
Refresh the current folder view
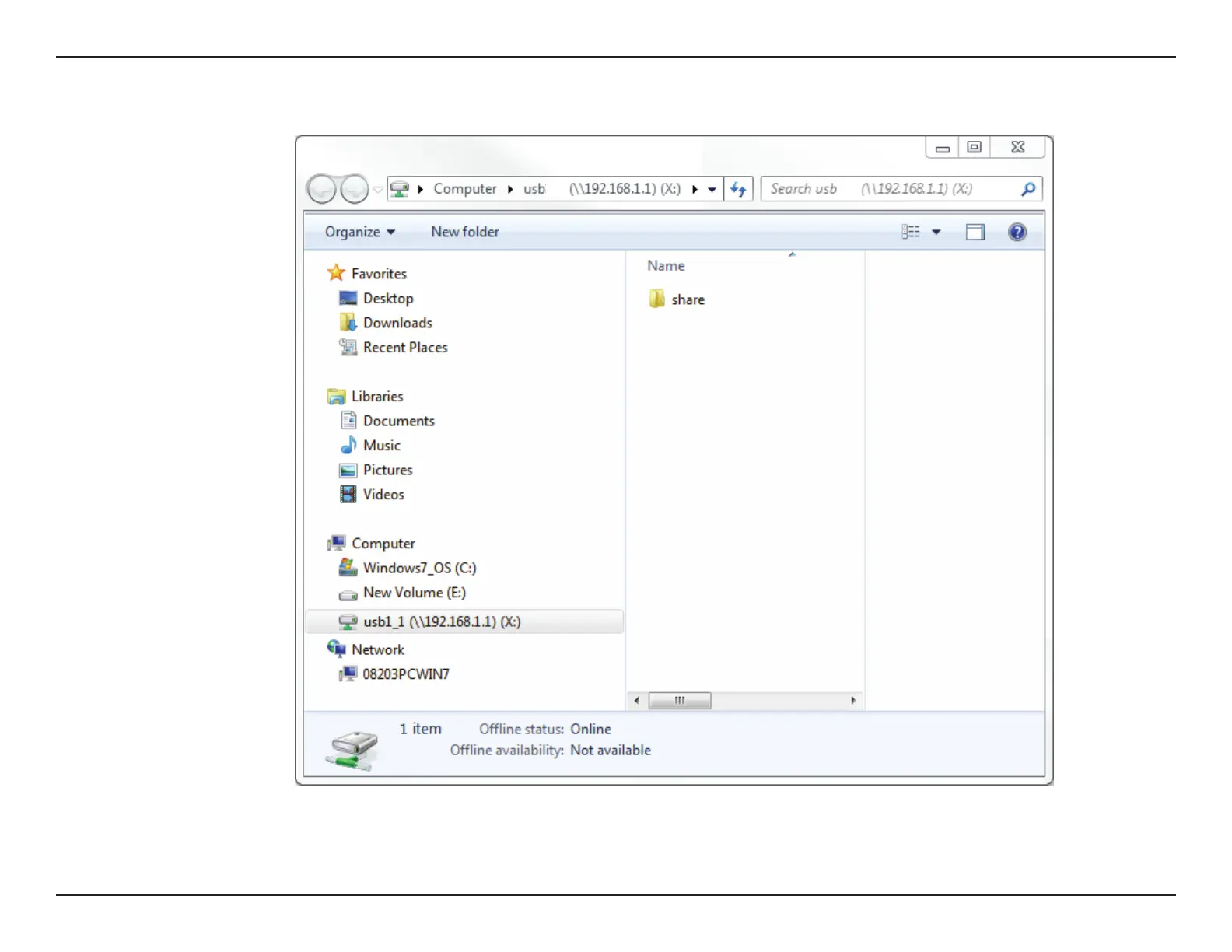click(738, 189)
